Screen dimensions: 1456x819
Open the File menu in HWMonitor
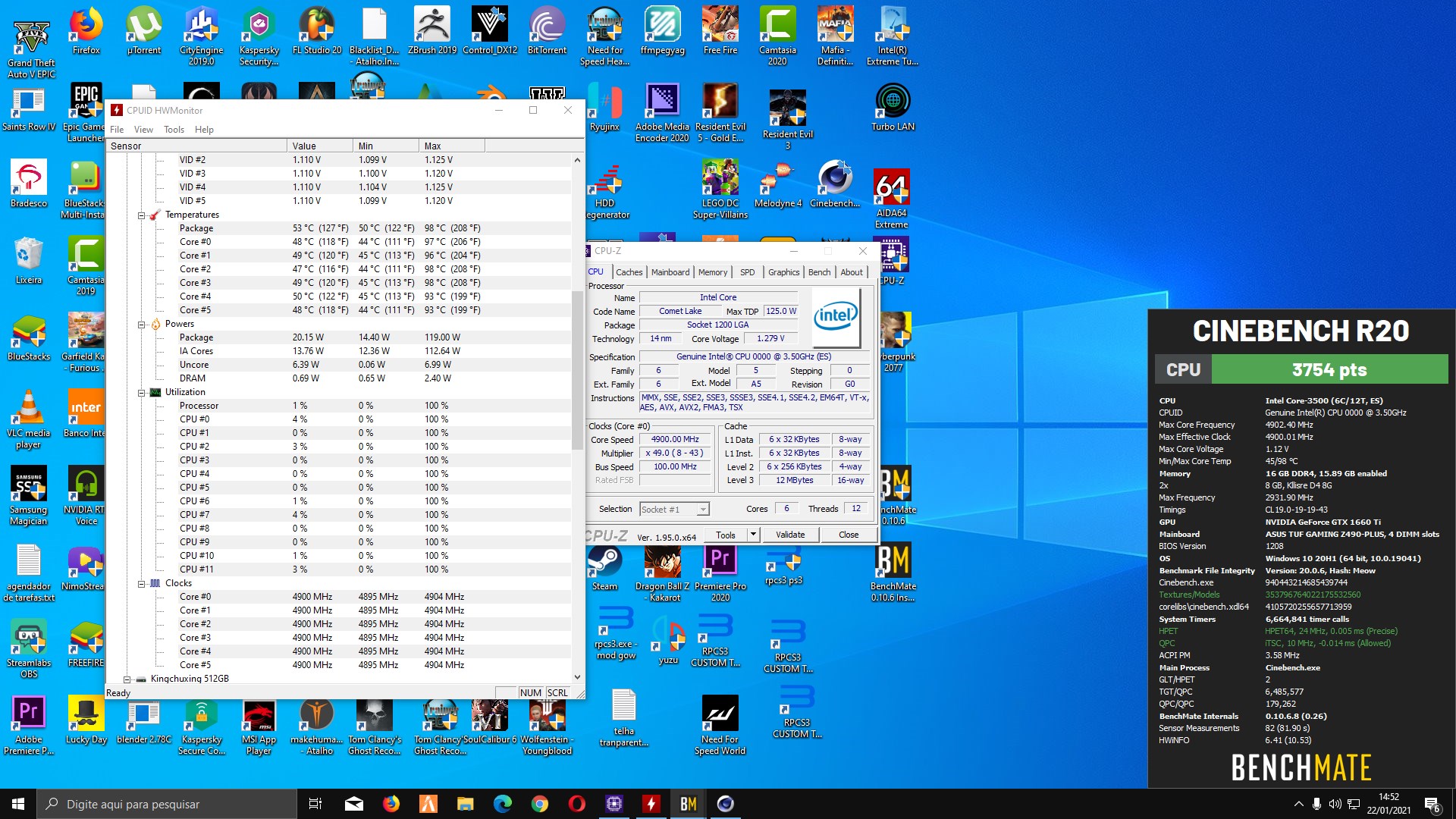[x=117, y=130]
